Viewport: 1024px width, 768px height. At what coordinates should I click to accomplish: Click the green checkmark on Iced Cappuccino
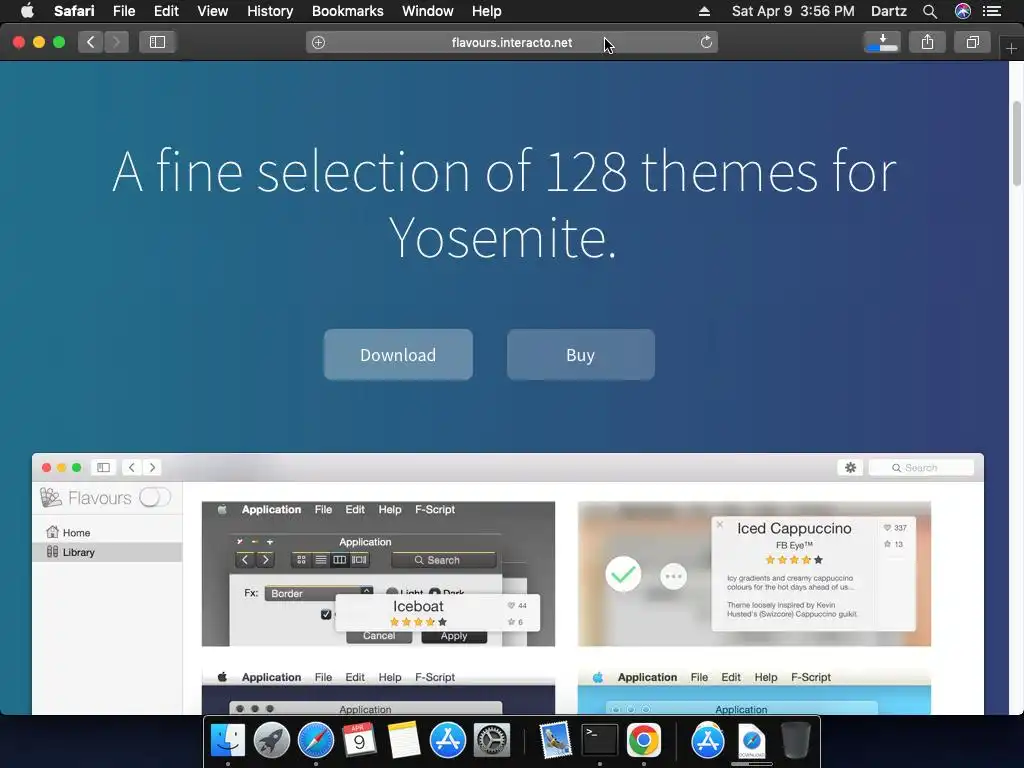[623, 575]
